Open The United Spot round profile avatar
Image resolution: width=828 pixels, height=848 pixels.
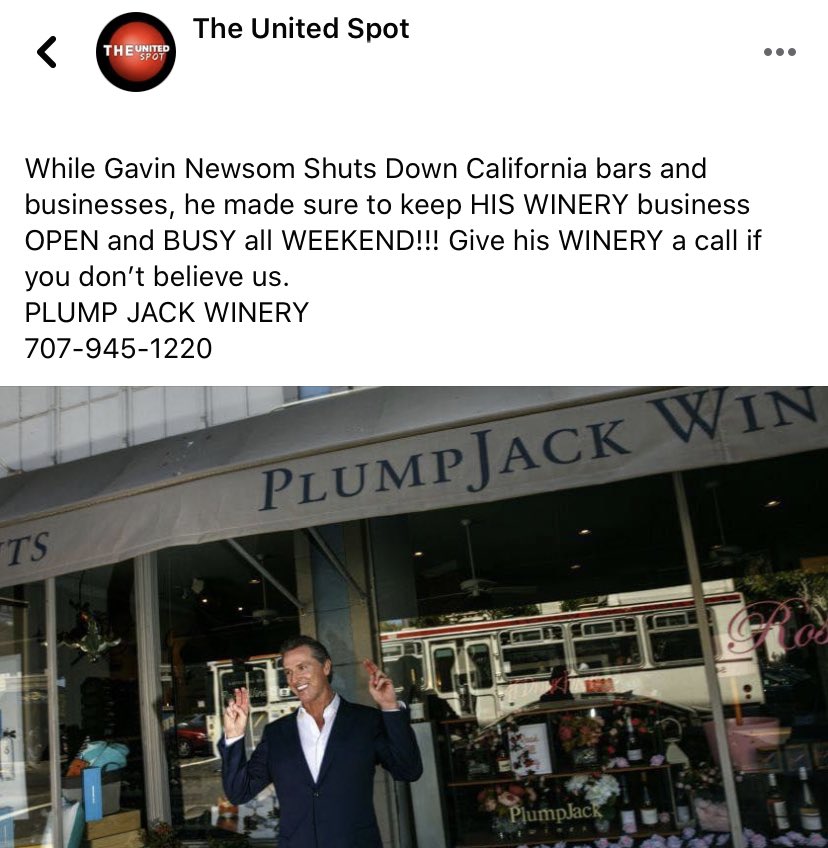(x=136, y=52)
